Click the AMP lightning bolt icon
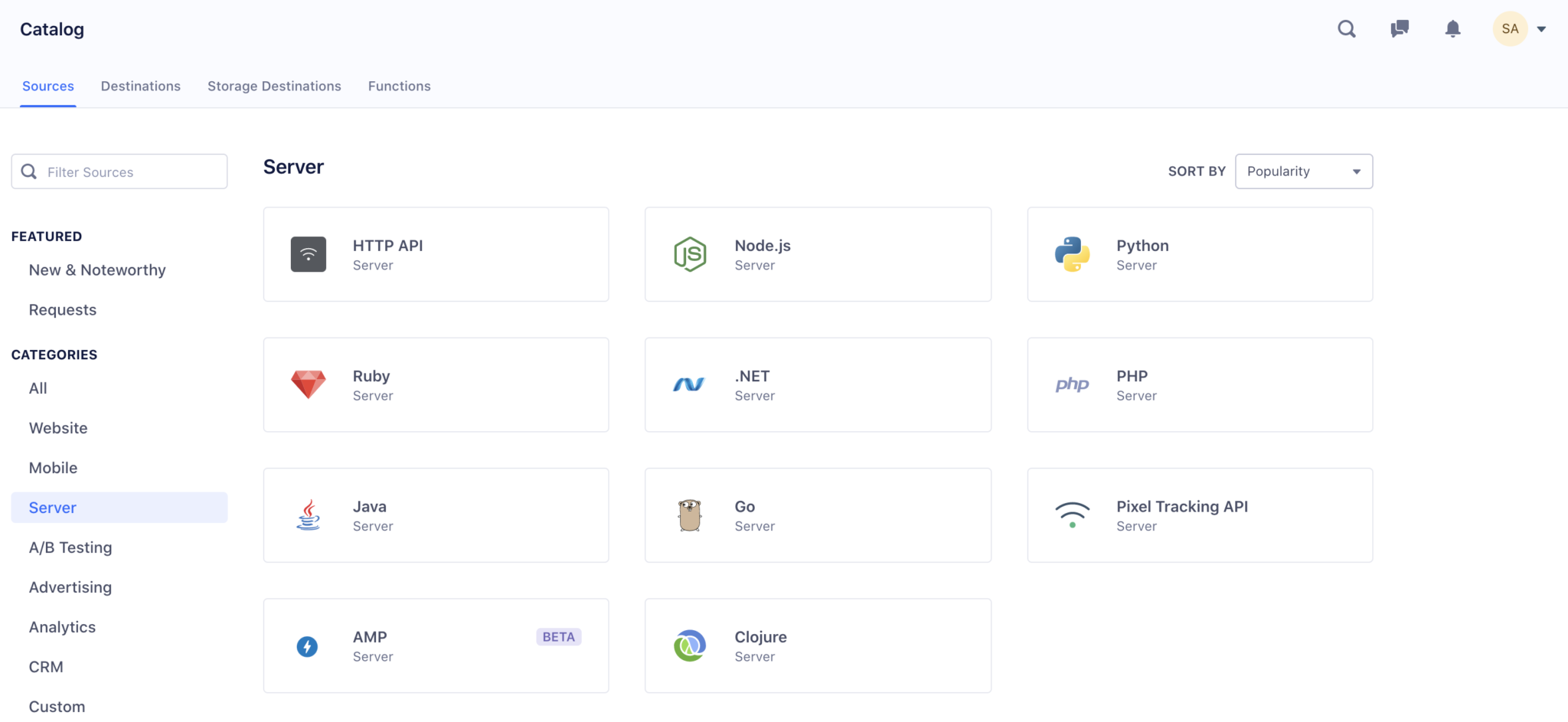1568x722 pixels. [x=307, y=646]
